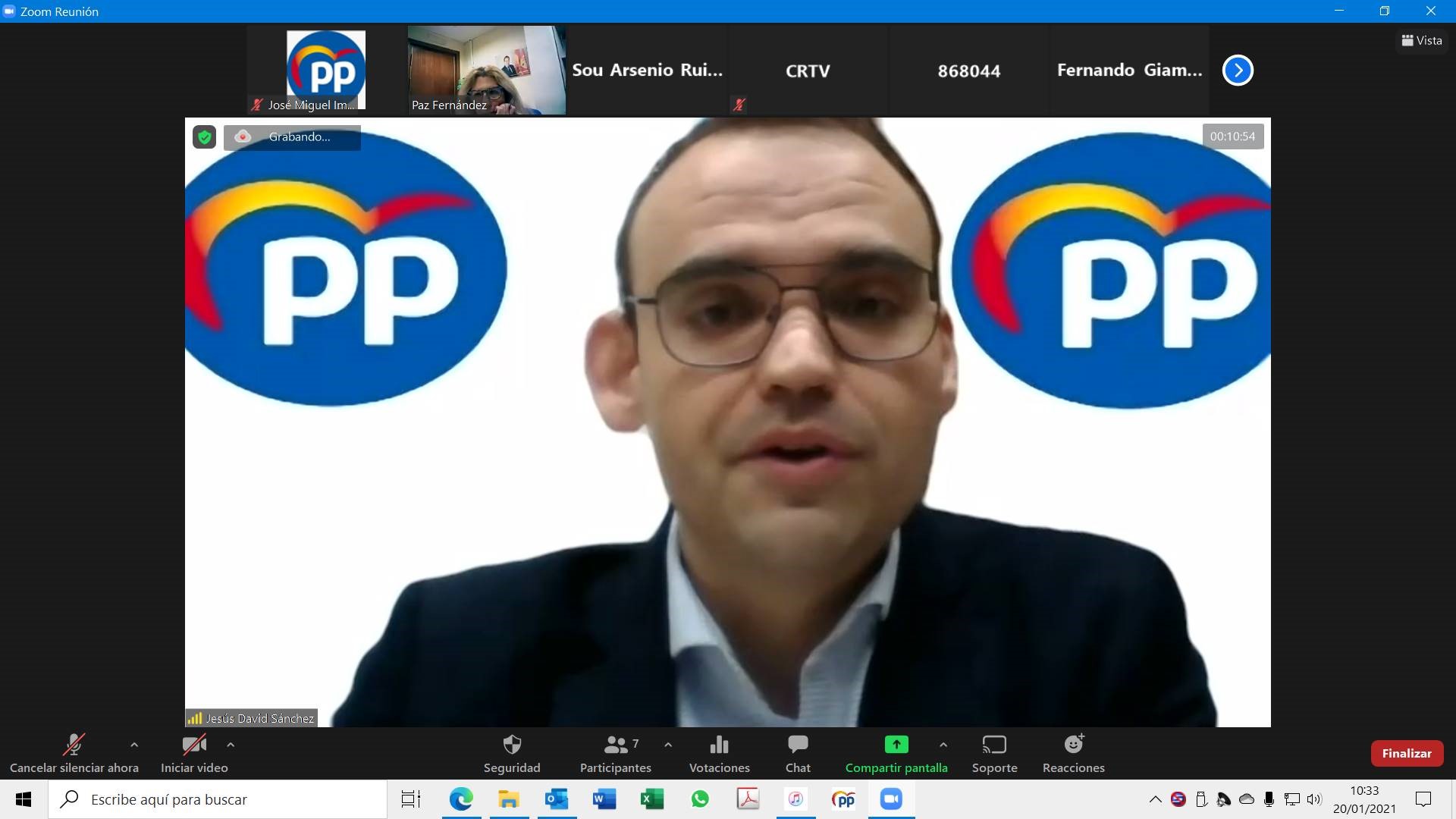Expand the audio options arrow next to microphone

tap(134, 745)
